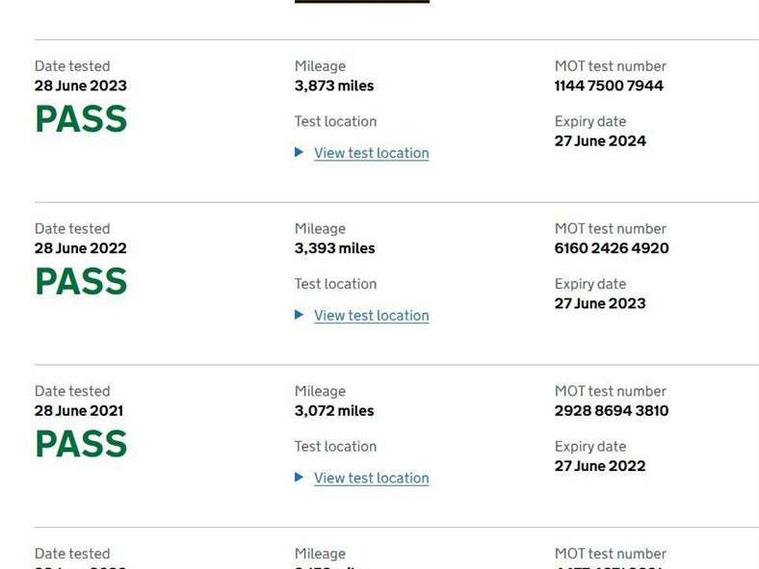
Task: Expand the disclosure triangle for 28 June 2021 test location
Action: click(x=299, y=477)
